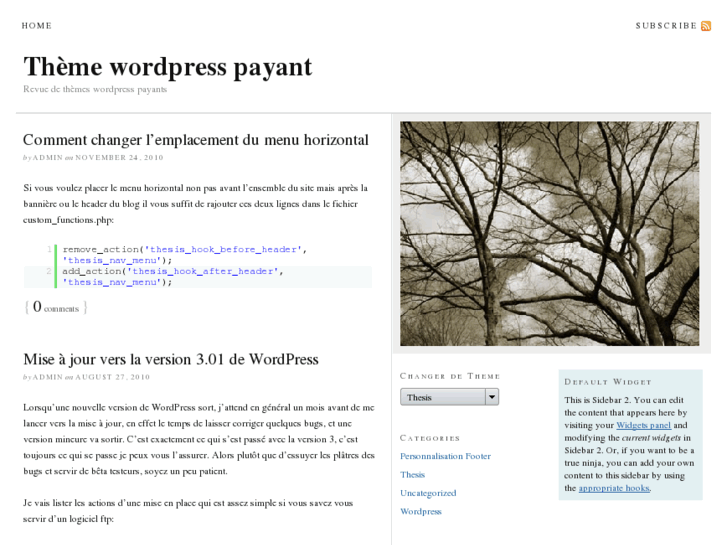Image resolution: width=727 pixels, height=545 pixels.
Task: Click the sepia tree photo thumbnail
Action: (x=549, y=234)
